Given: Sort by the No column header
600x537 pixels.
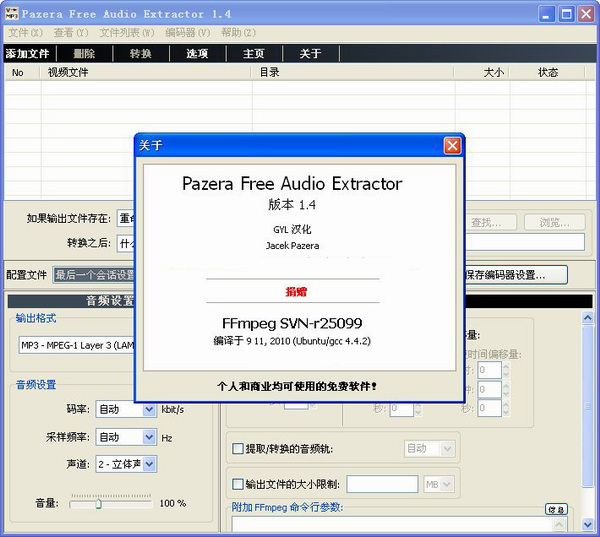Looking at the screenshot, I should [x=22, y=72].
